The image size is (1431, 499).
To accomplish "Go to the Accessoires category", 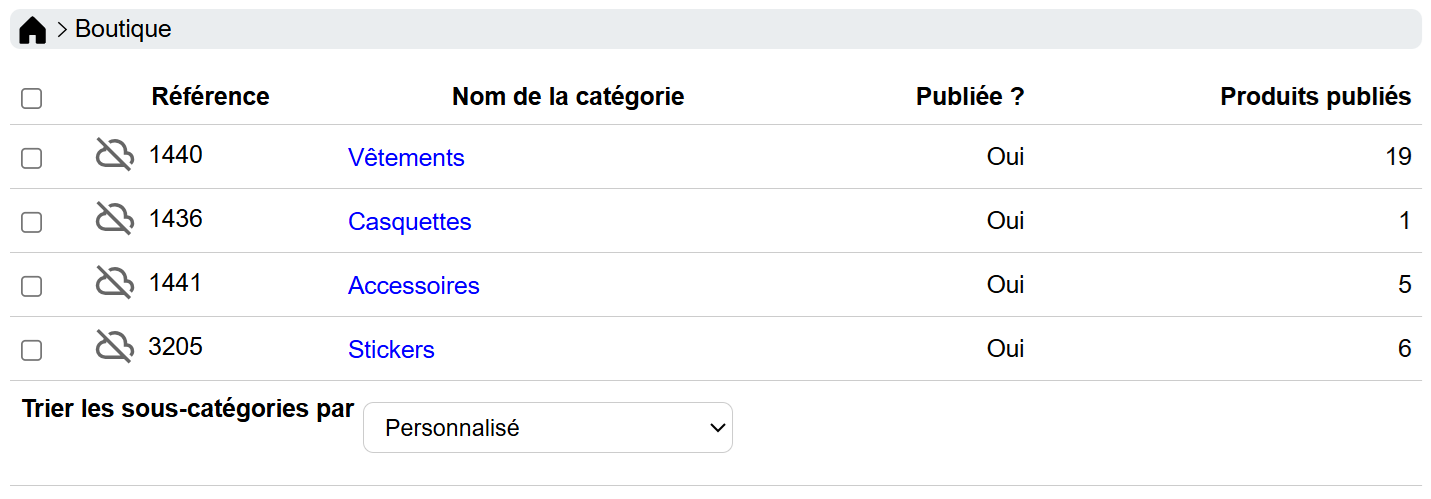I will pos(413,286).
